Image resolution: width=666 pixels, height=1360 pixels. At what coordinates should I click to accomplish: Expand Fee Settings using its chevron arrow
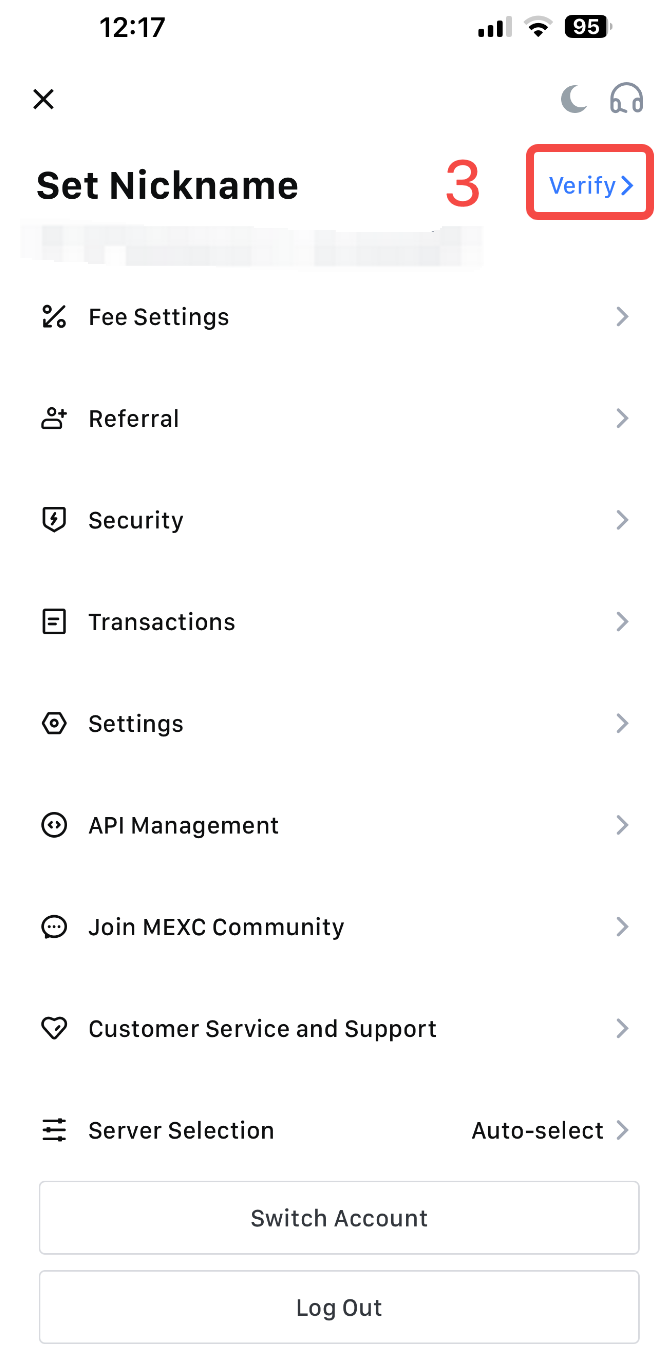coord(622,317)
